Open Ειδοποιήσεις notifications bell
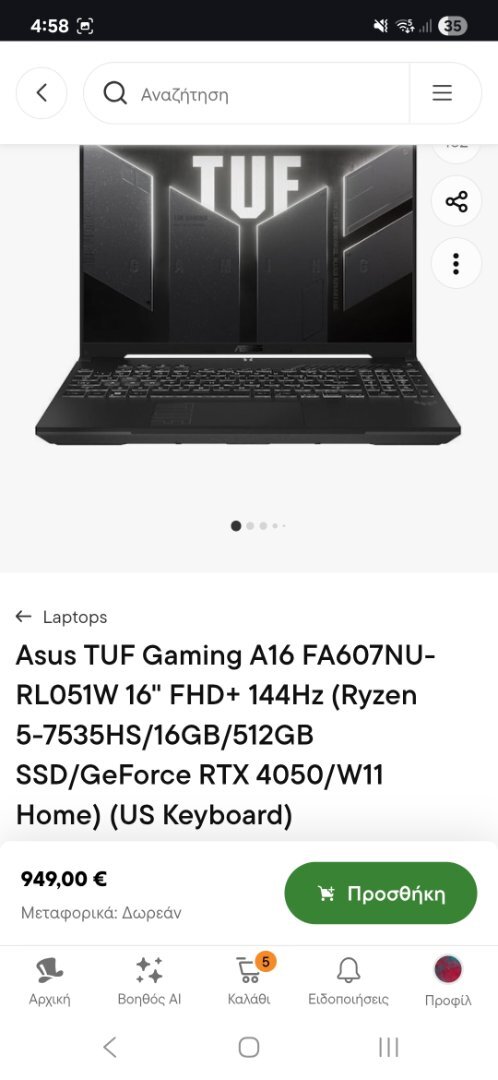This screenshot has height=1080, width=498. (x=349, y=980)
